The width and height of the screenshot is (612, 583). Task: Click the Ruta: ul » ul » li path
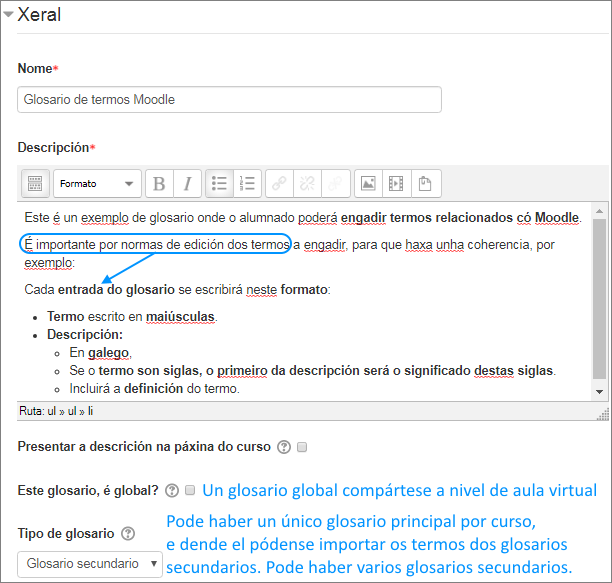56,411
